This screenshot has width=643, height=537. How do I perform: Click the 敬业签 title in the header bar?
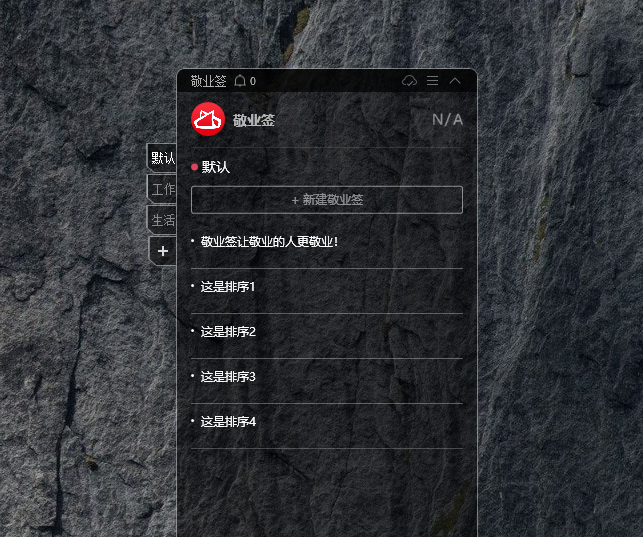tap(208, 81)
